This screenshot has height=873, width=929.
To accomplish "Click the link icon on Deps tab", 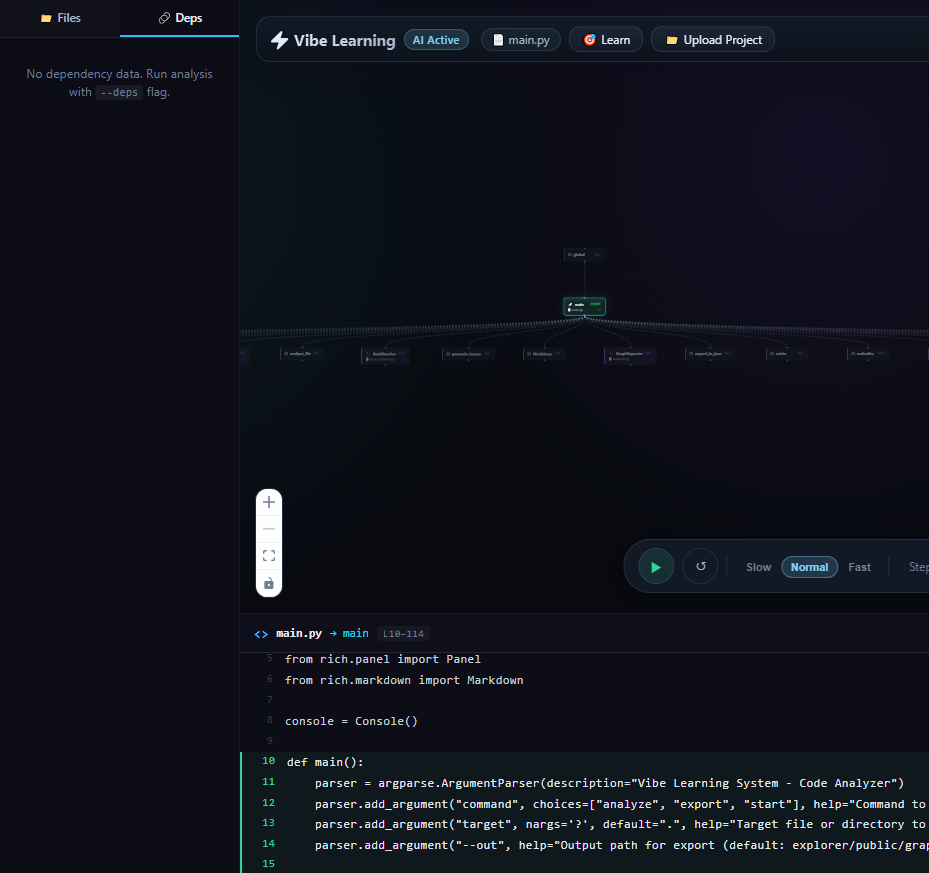I will point(164,18).
